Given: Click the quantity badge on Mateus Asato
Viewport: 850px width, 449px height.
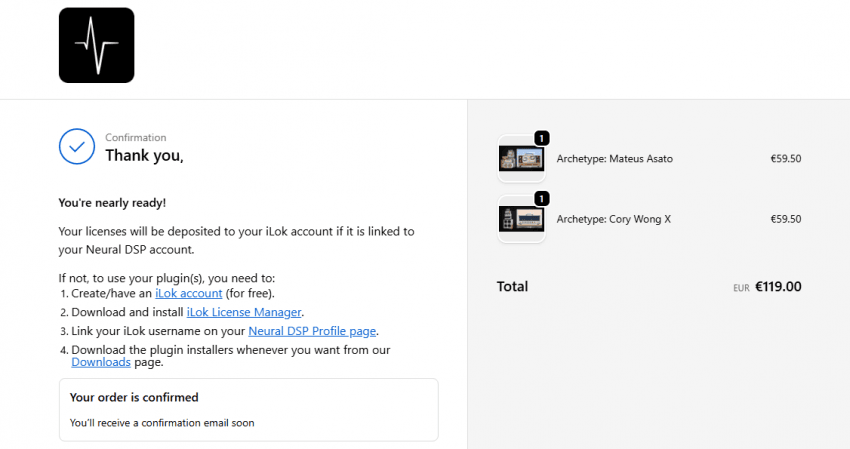Looking at the screenshot, I should (x=541, y=138).
